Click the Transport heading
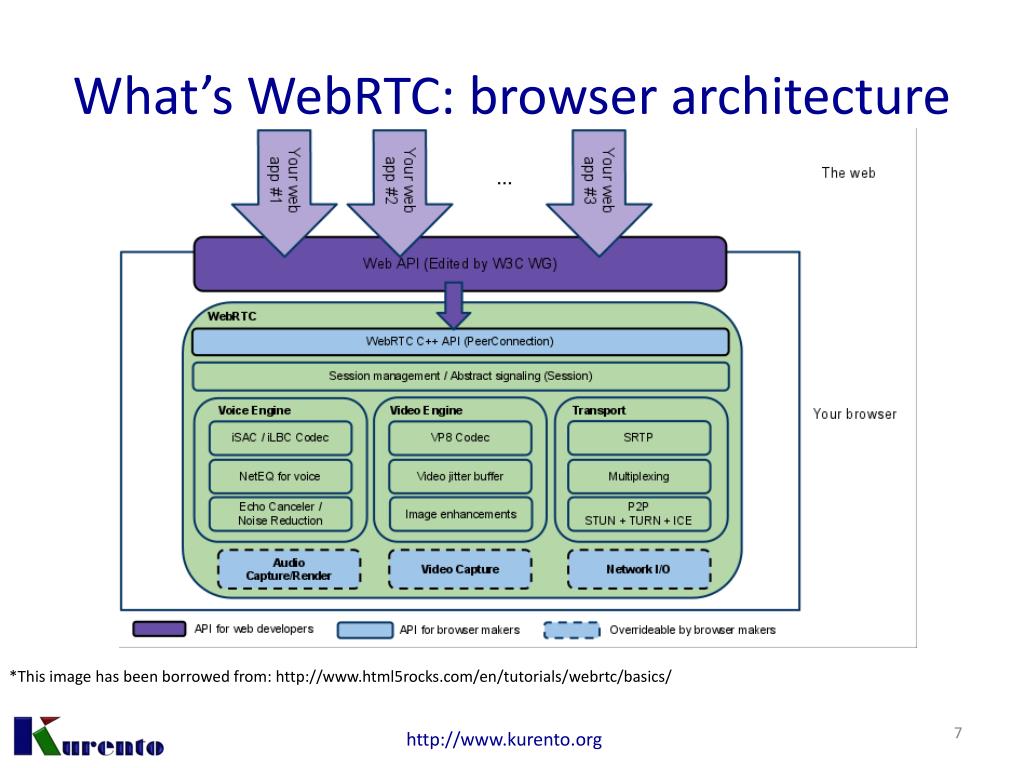Image resolution: width=1024 pixels, height=768 pixels. click(x=599, y=410)
